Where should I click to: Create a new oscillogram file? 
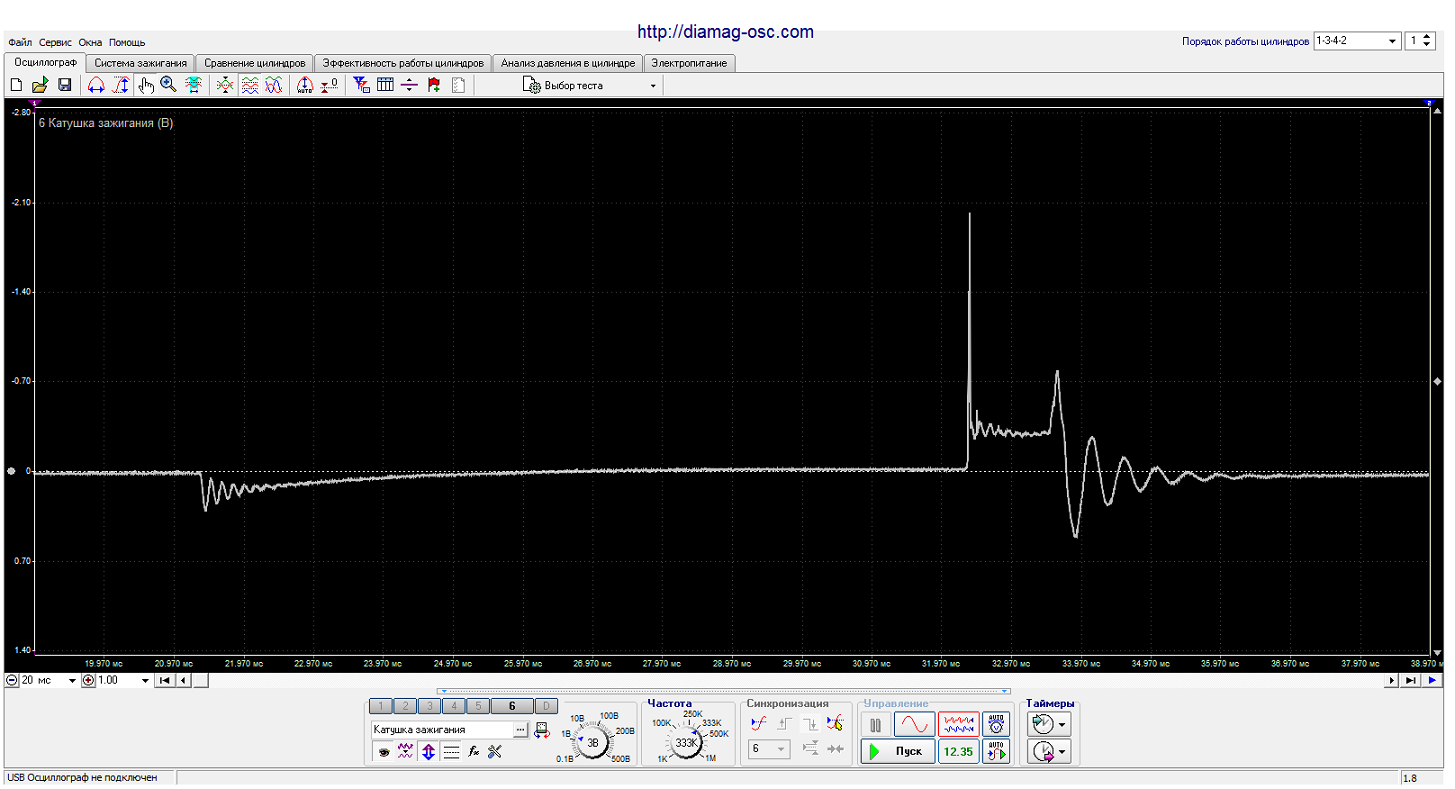[x=16, y=86]
